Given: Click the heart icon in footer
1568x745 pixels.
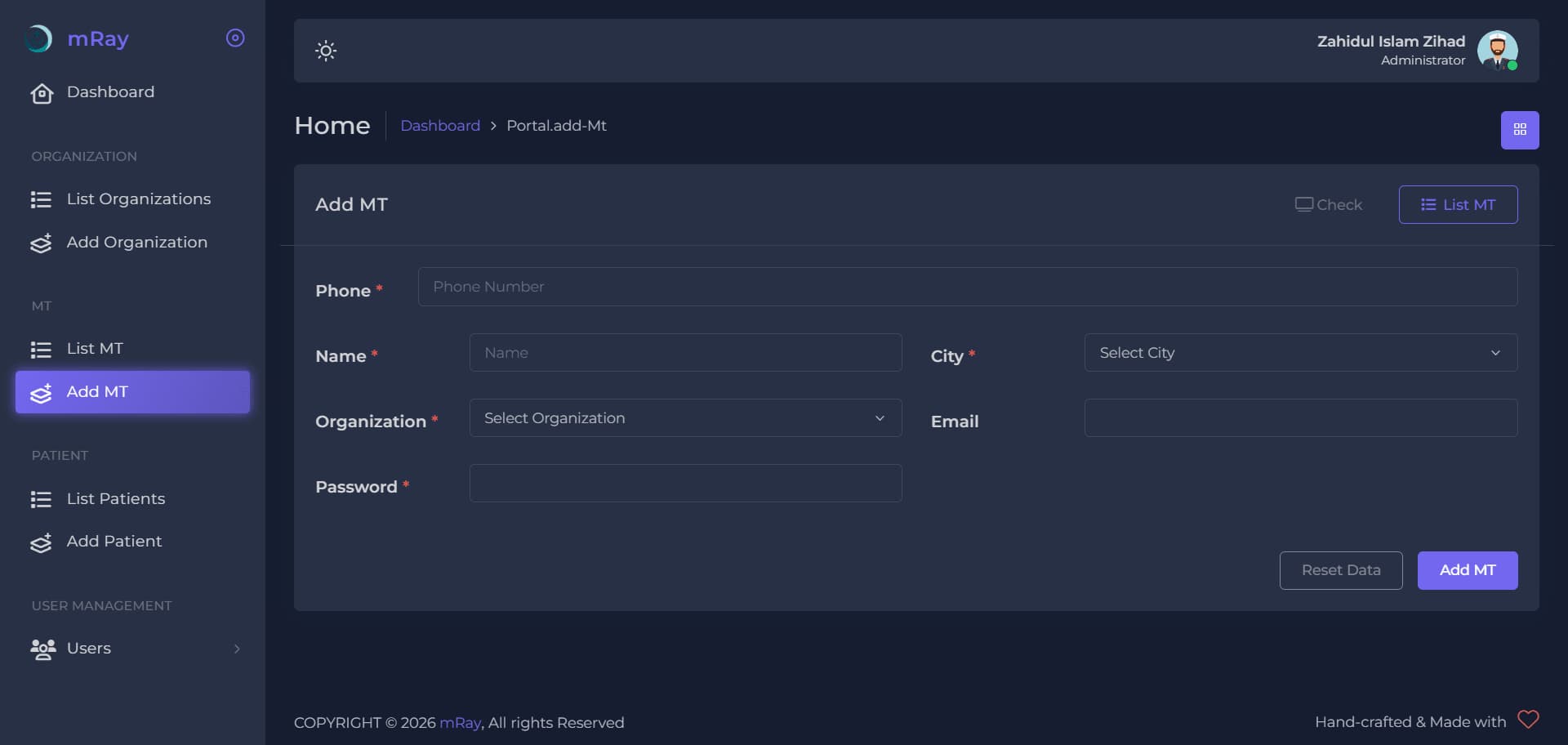Looking at the screenshot, I should point(1528,720).
